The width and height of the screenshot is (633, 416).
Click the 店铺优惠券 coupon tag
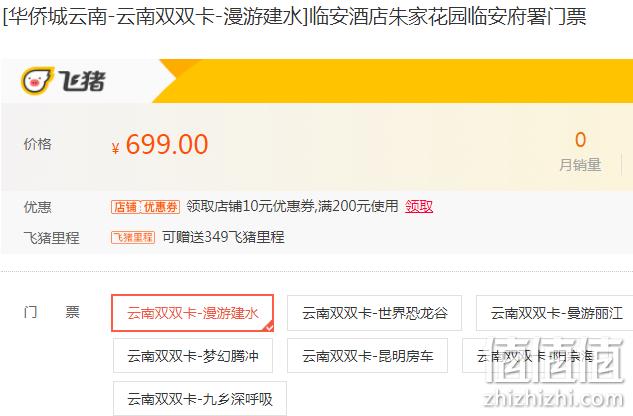[145, 207]
